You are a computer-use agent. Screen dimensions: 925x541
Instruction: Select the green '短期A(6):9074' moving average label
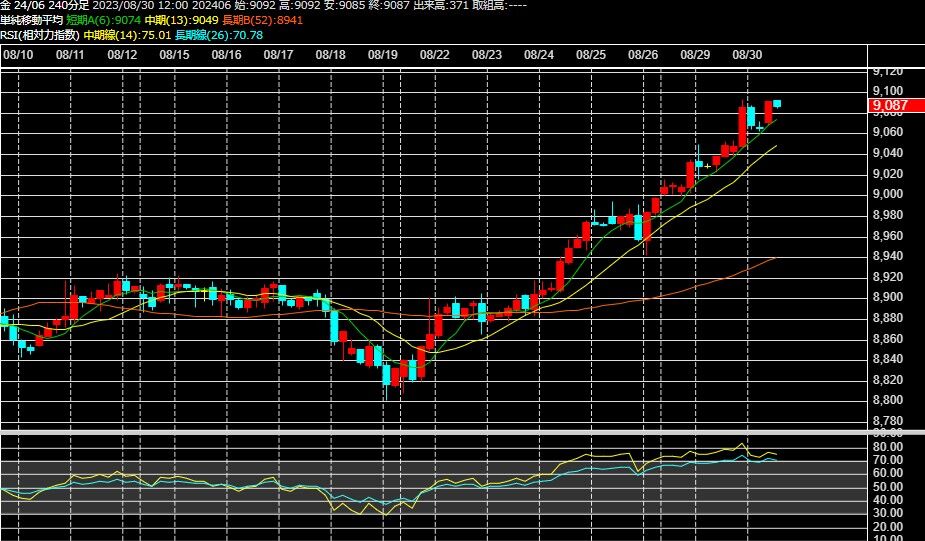tap(103, 20)
